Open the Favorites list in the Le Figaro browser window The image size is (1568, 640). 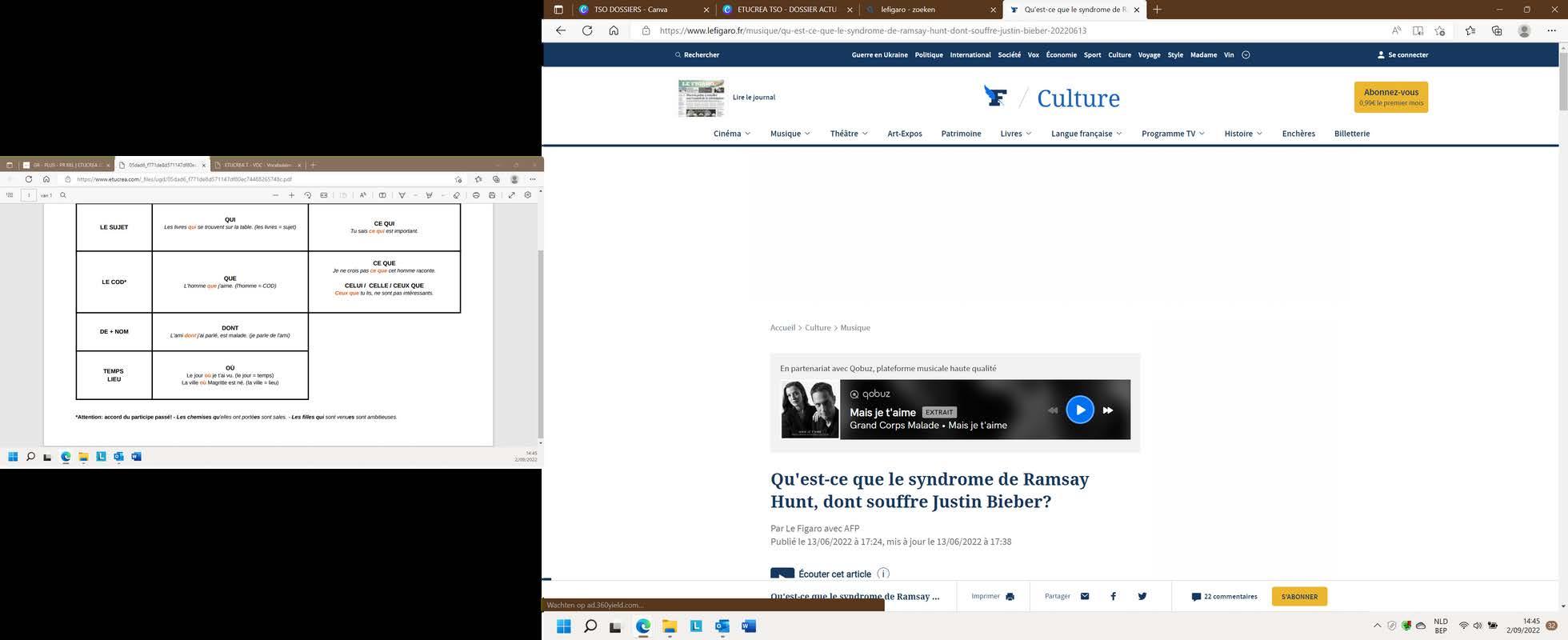point(1470,30)
